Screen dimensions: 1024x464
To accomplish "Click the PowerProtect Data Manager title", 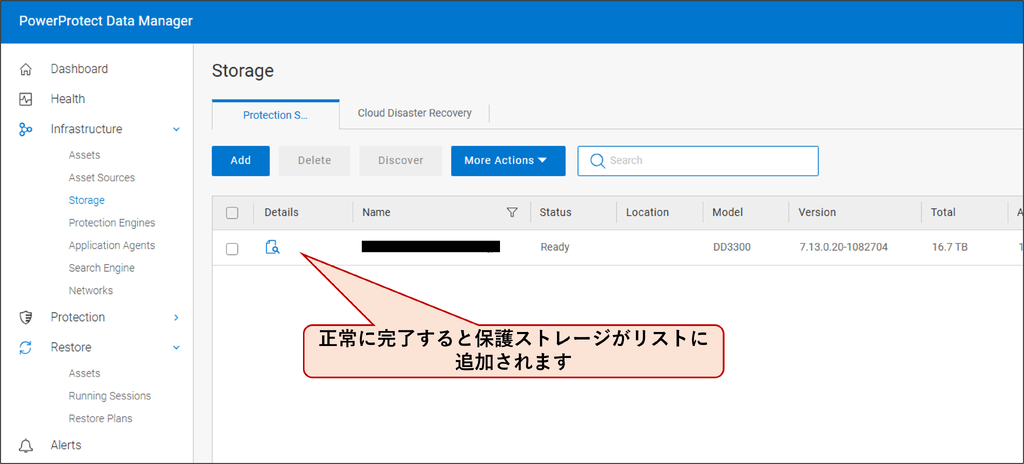I will point(106,21).
